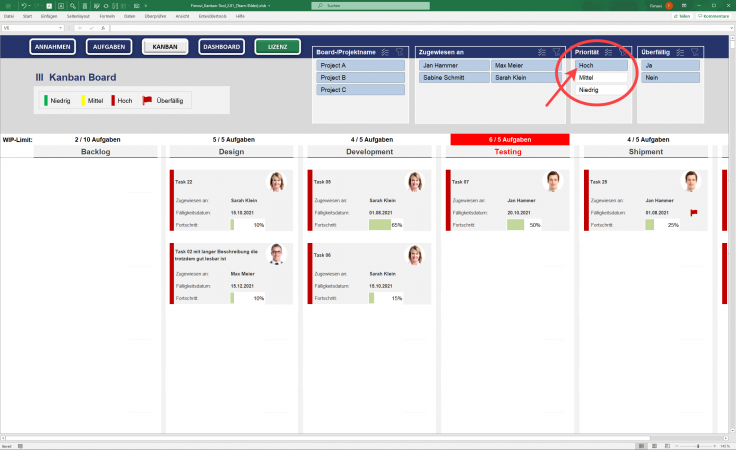Clear the filter in Zugewiesen an slicer

(556, 51)
